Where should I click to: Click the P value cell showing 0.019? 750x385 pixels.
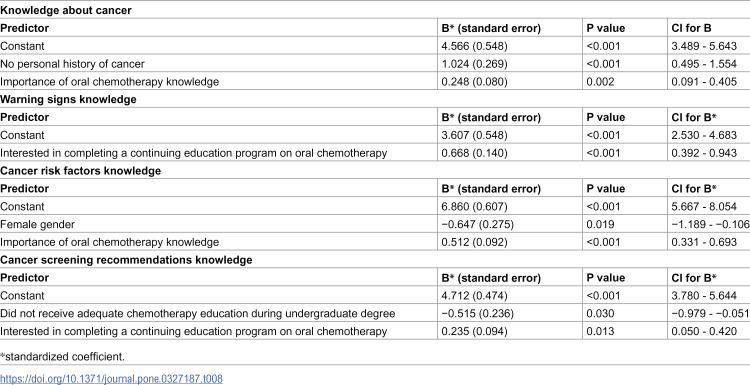[x=600, y=224]
